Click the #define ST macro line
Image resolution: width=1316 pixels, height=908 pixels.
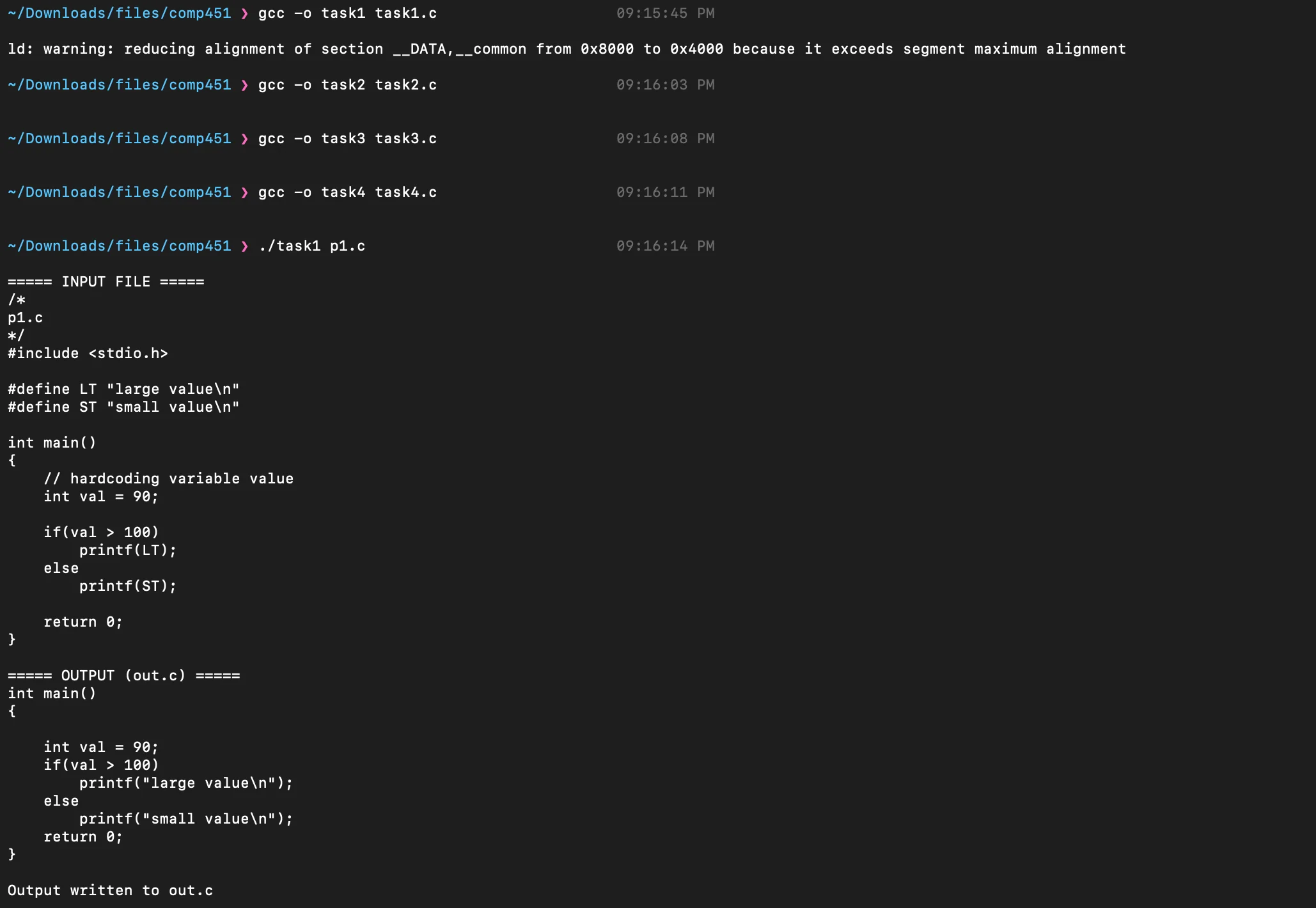coord(123,407)
